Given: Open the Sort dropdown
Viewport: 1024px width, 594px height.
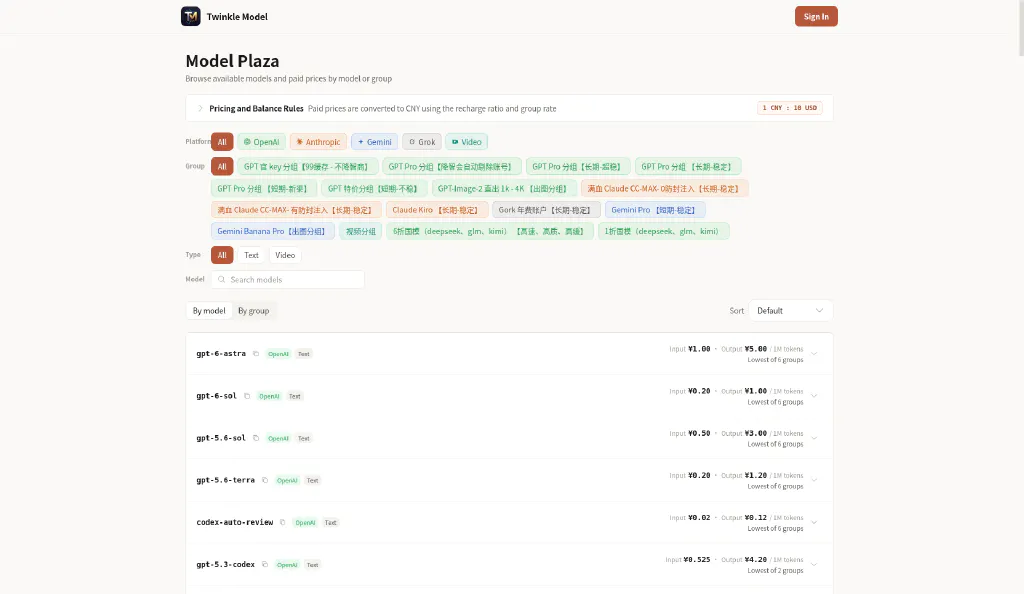Looking at the screenshot, I should pyautogui.click(x=790, y=311).
